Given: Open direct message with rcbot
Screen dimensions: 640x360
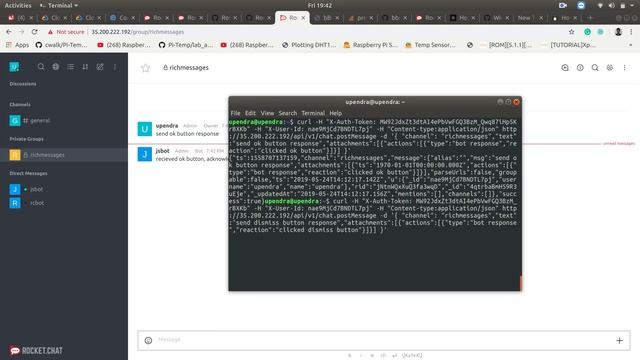Looking at the screenshot, I should coord(64,203).
